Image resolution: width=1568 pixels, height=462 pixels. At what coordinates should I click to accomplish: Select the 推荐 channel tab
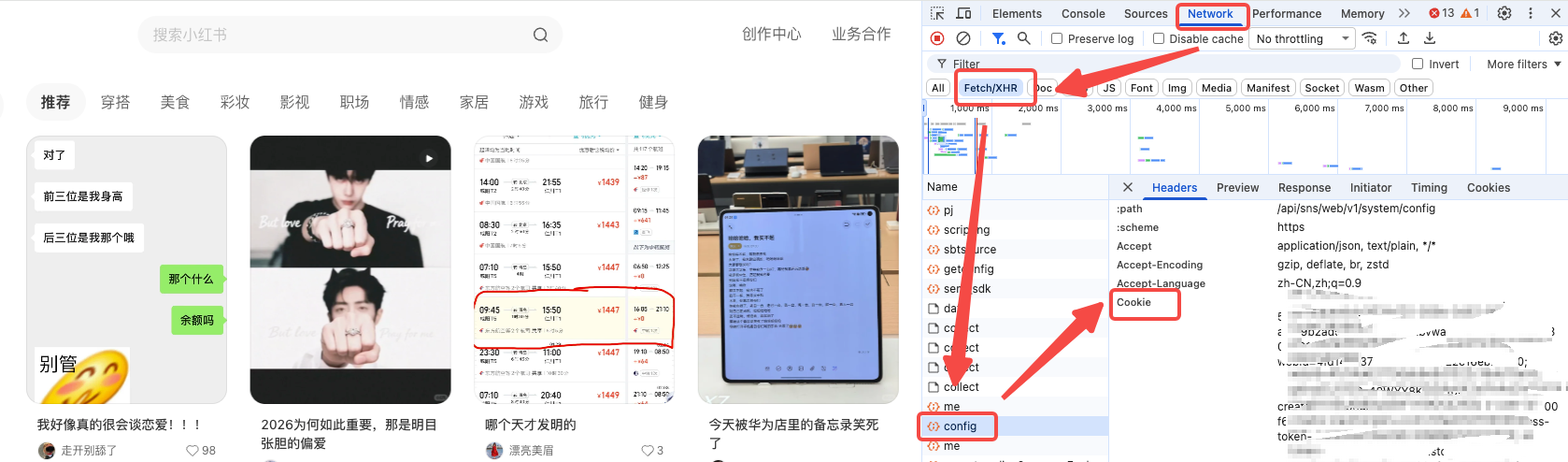click(55, 102)
